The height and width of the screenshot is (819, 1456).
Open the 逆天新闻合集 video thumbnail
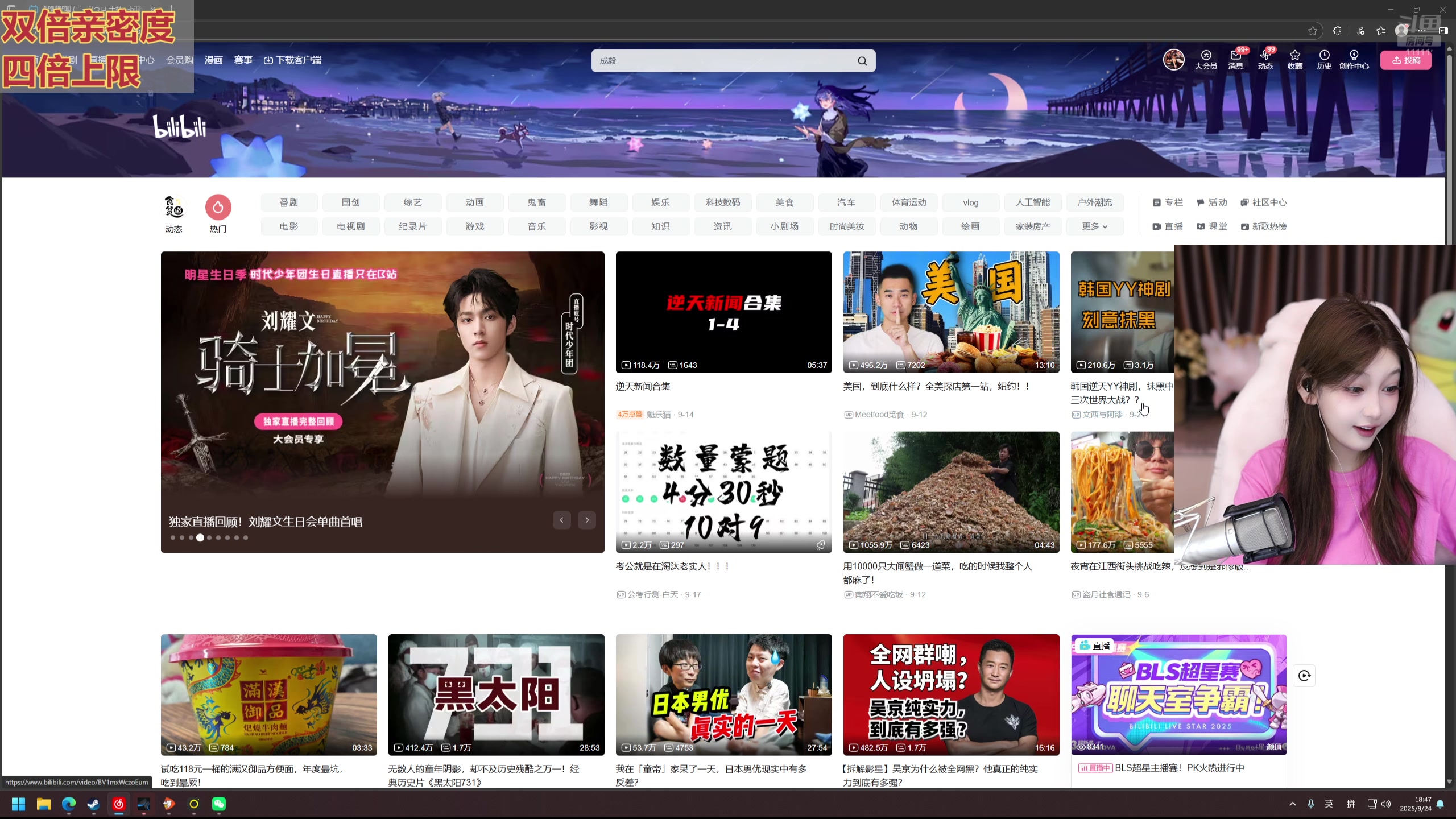[x=723, y=312]
